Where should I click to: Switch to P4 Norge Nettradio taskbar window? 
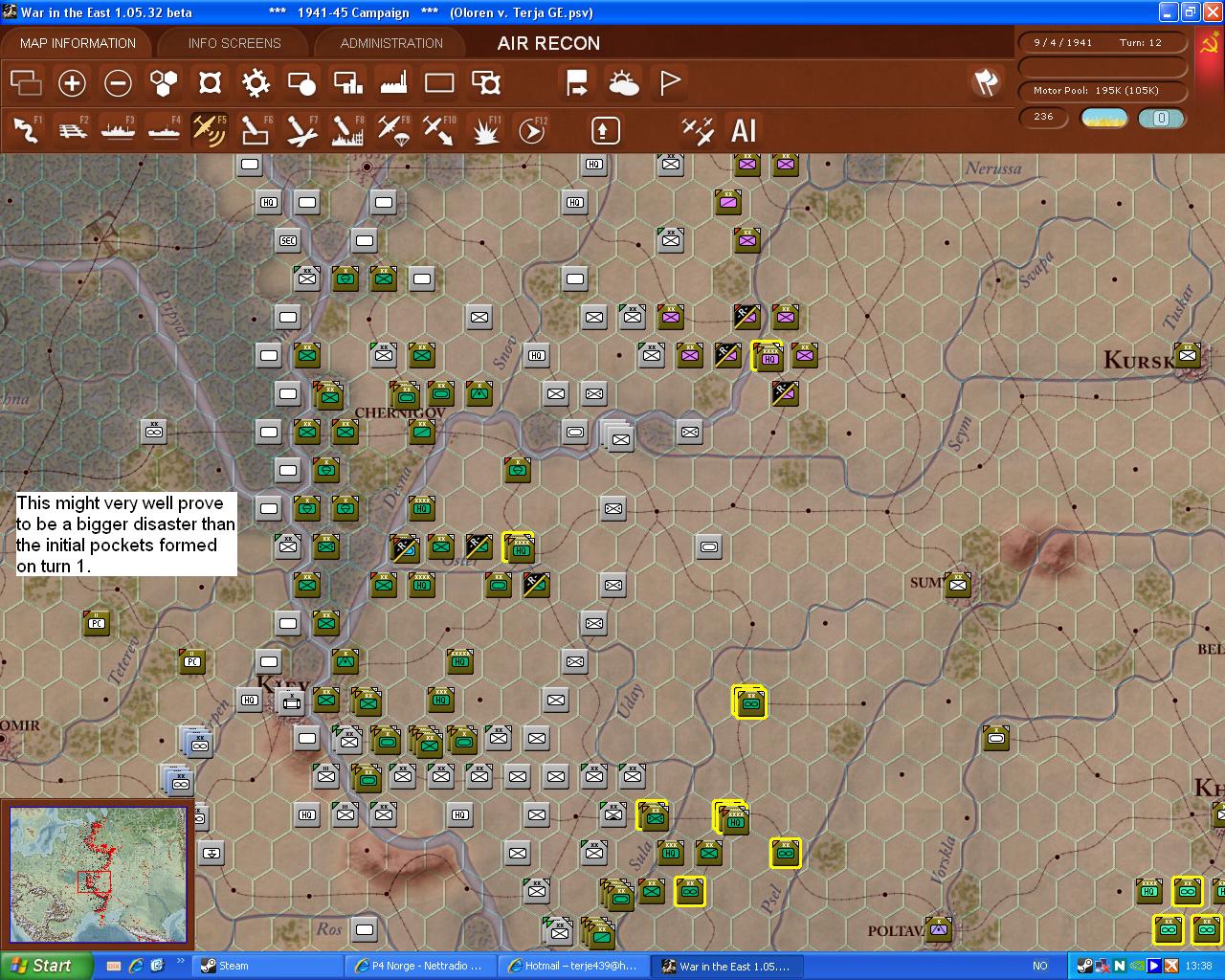point(421,966)
